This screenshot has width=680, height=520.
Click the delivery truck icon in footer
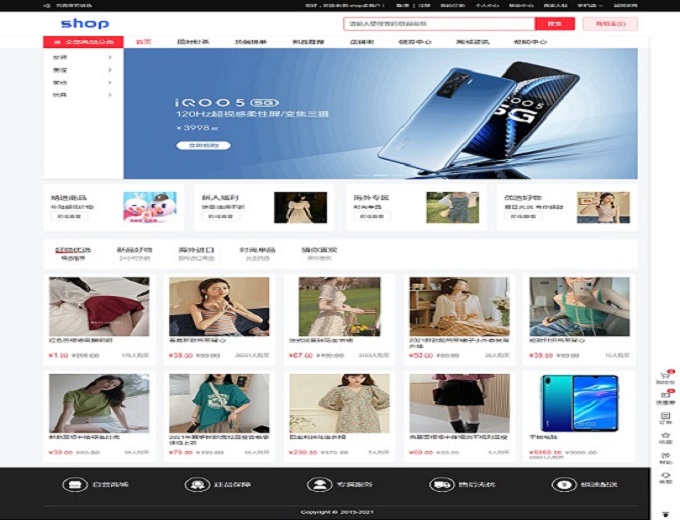coord(441,485)
